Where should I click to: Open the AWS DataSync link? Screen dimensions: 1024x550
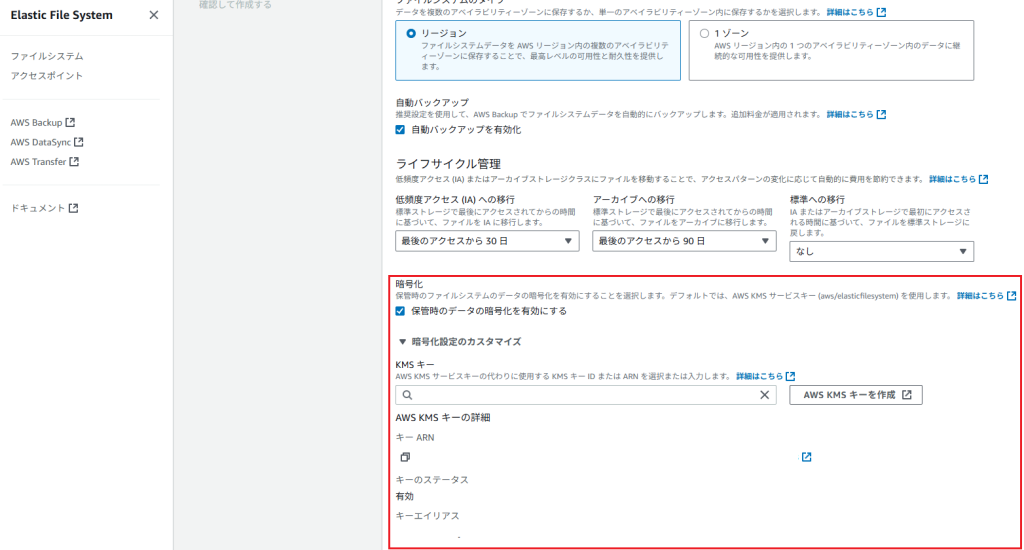47,142
